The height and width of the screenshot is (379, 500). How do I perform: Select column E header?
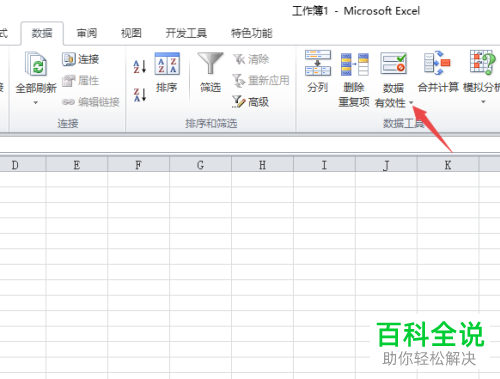pyautogui.click(x=77, y=165)
